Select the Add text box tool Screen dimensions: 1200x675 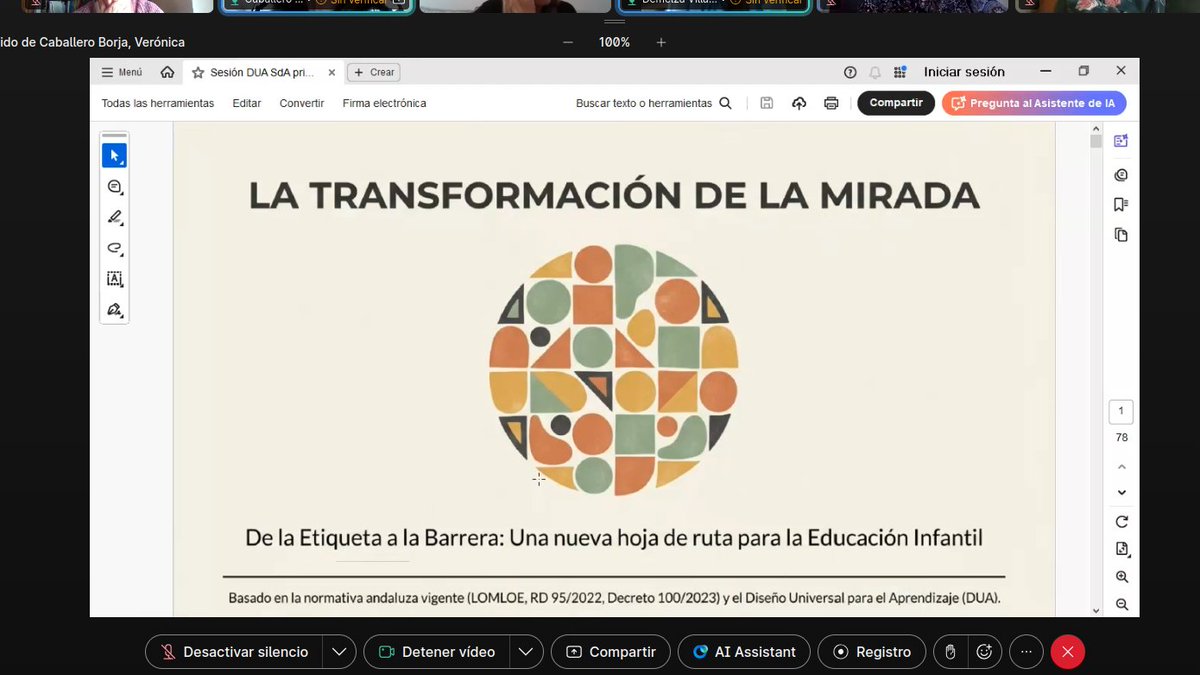[x=114, y=279]
